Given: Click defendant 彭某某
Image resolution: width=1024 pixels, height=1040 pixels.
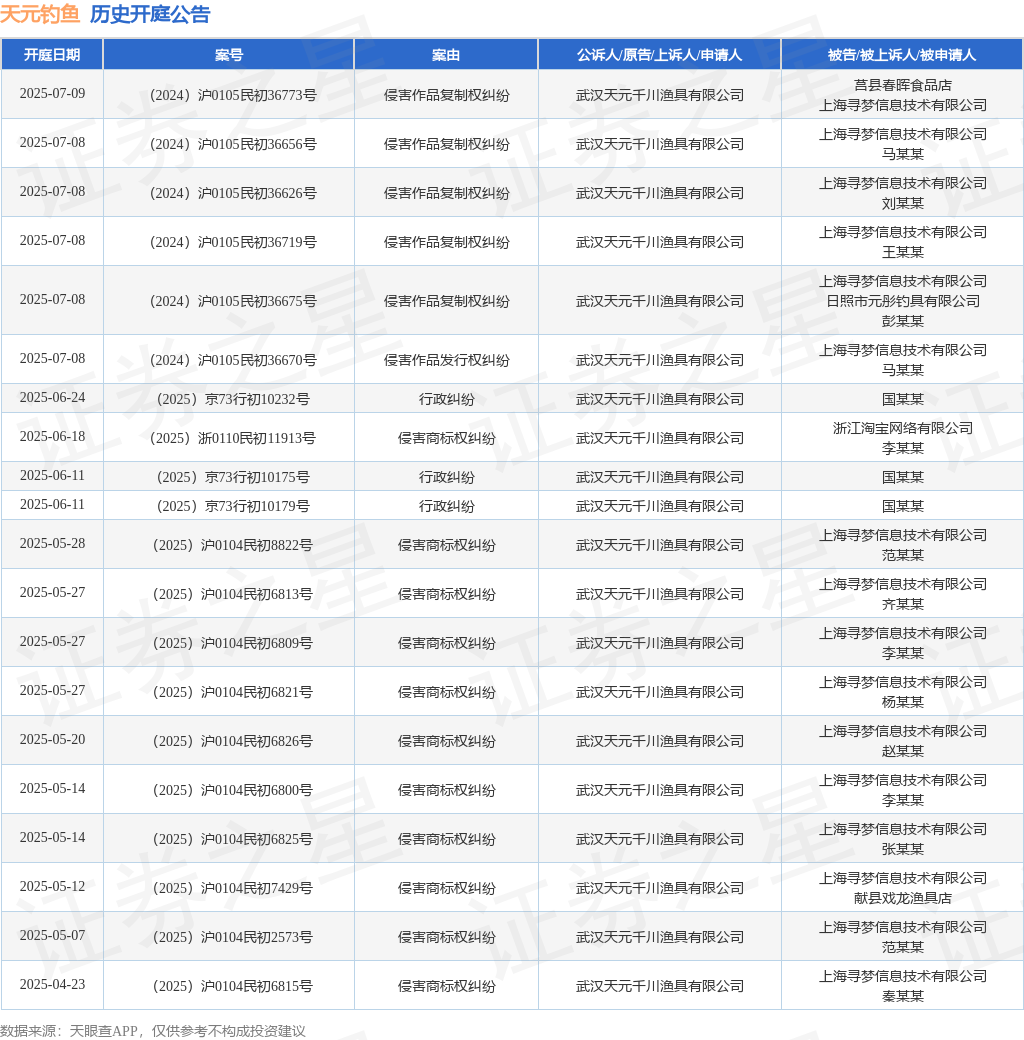Looking at the screenshot, I should tap(903, 321).
